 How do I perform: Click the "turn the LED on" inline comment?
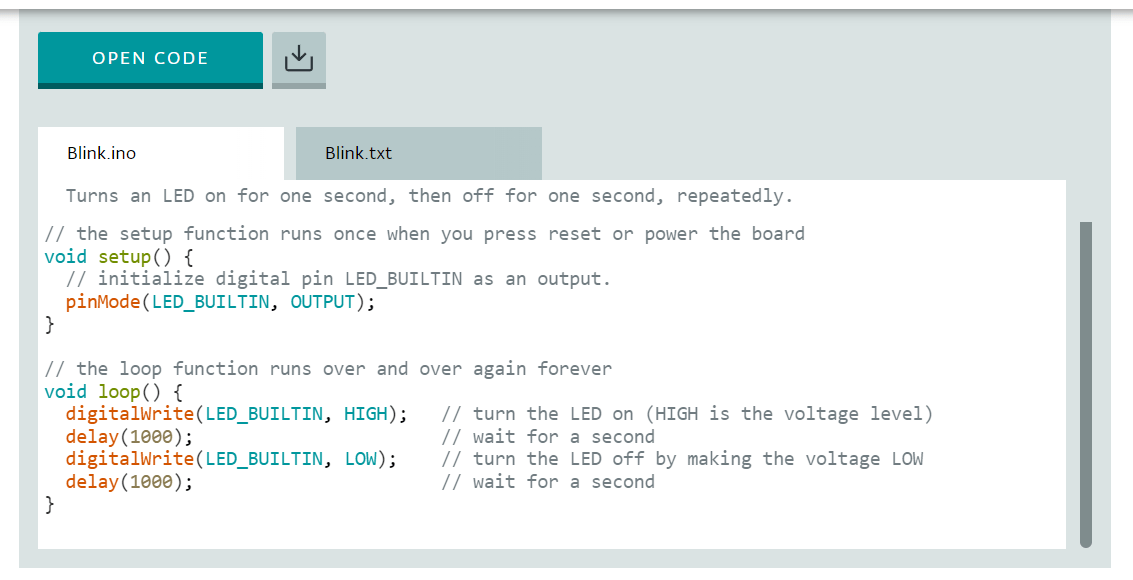pos(687,414)
